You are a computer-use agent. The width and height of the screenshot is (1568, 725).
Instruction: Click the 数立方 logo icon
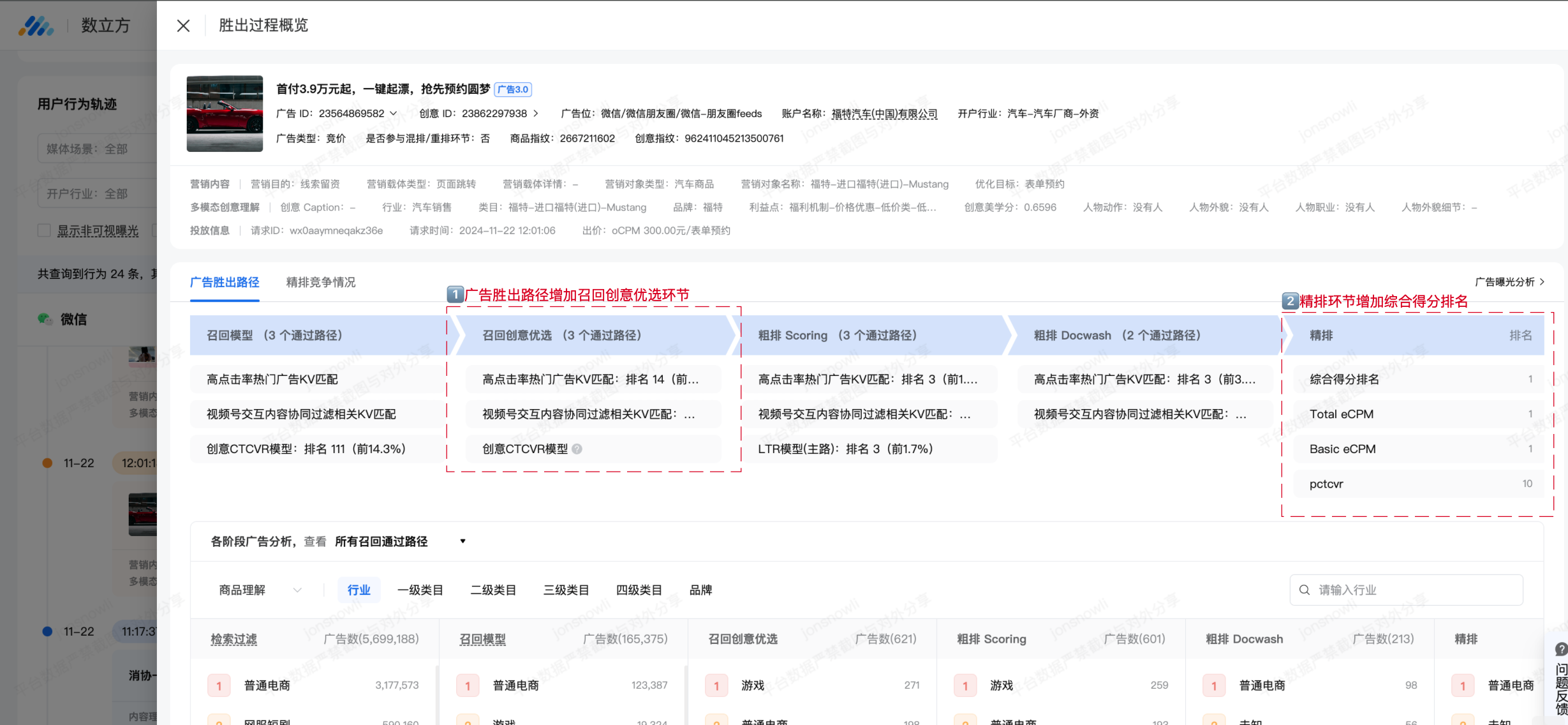point(36,26)
